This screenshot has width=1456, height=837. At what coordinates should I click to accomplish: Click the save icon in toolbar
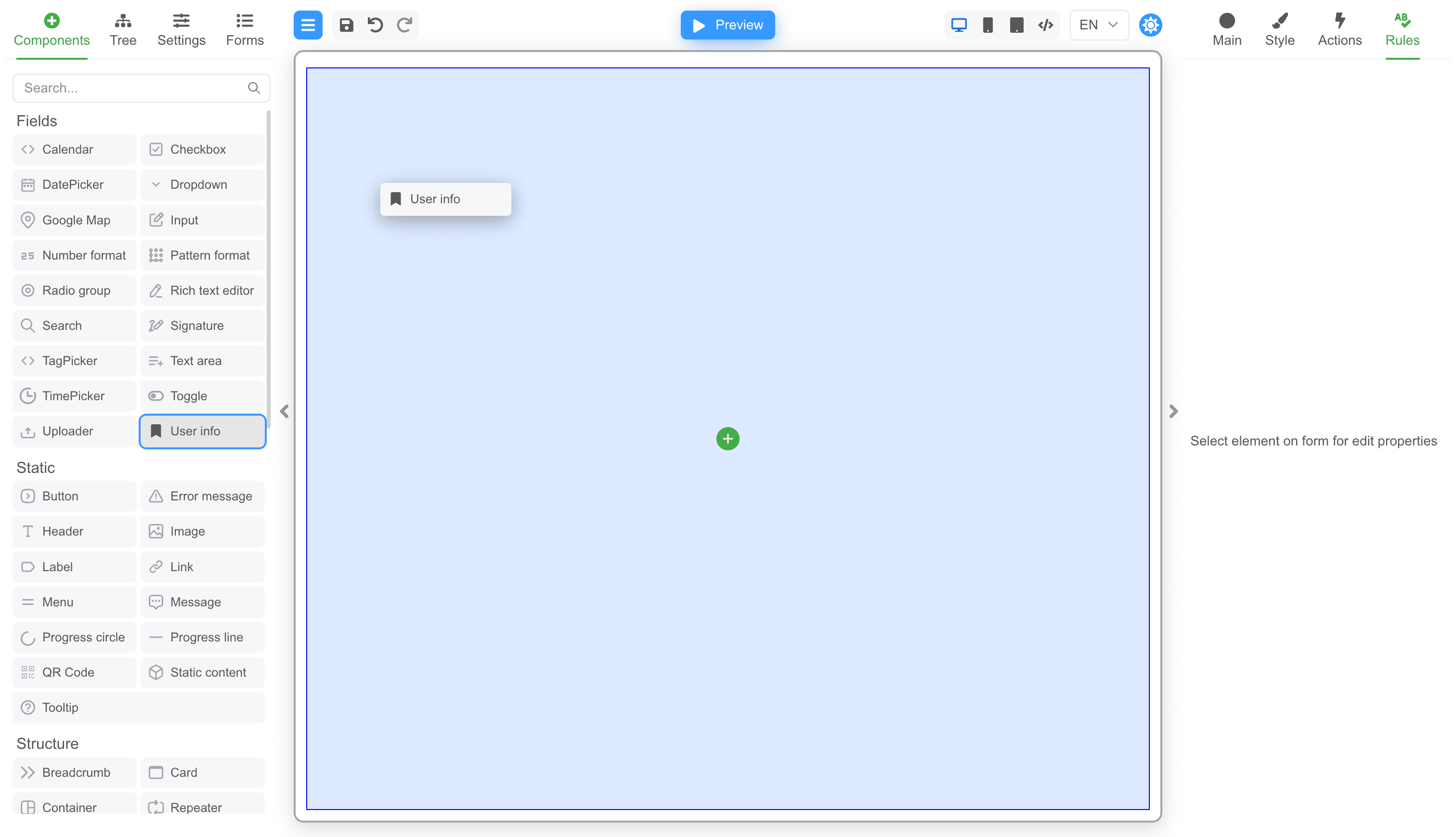tap(346, 26)
